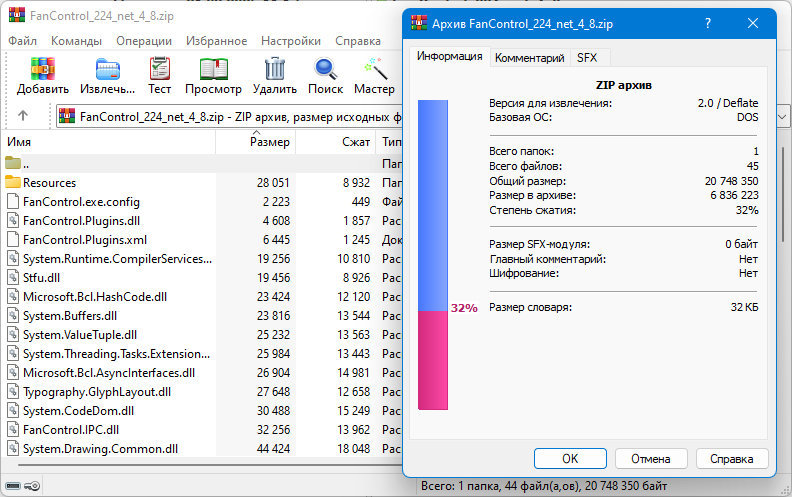Click the 32% compression ratio bar
792x497 pixels.
click(x=433, y=255)
